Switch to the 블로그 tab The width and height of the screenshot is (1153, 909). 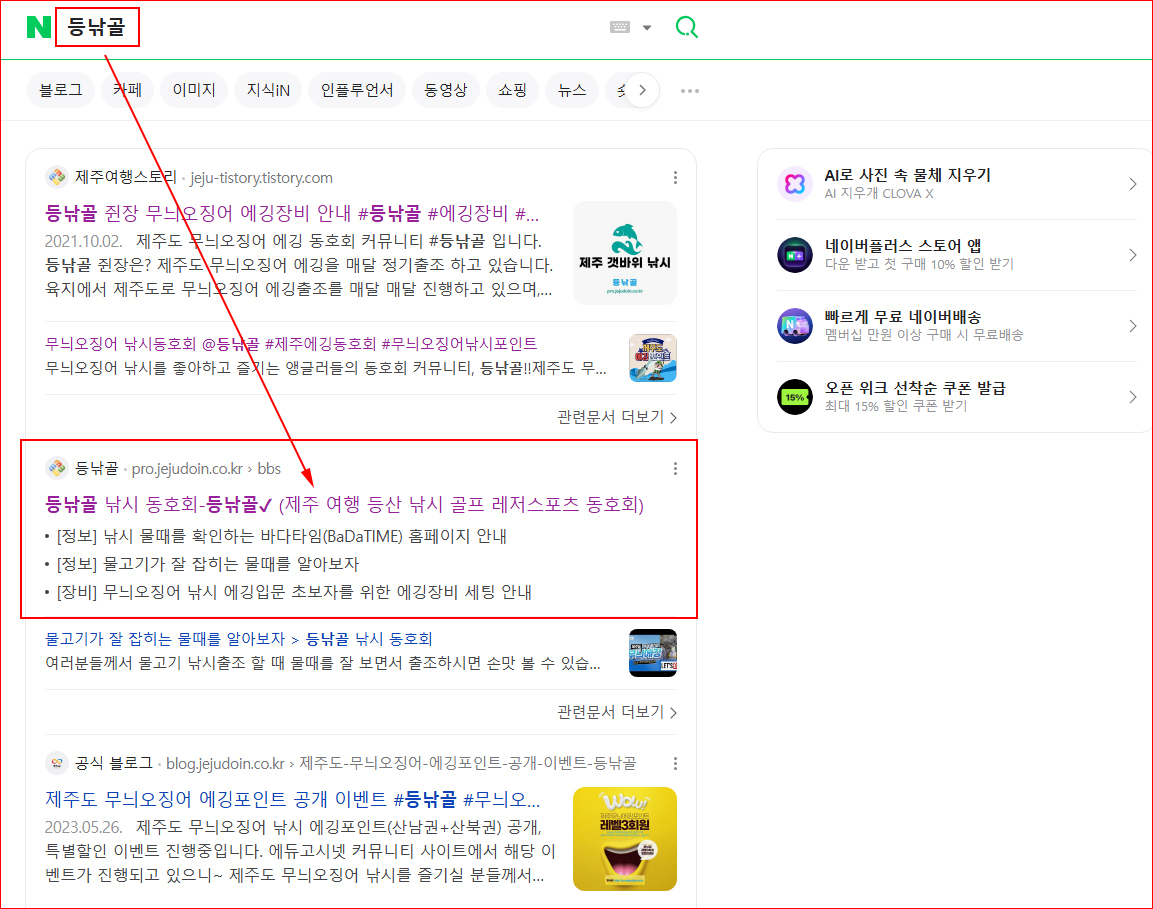click(60, 90)
